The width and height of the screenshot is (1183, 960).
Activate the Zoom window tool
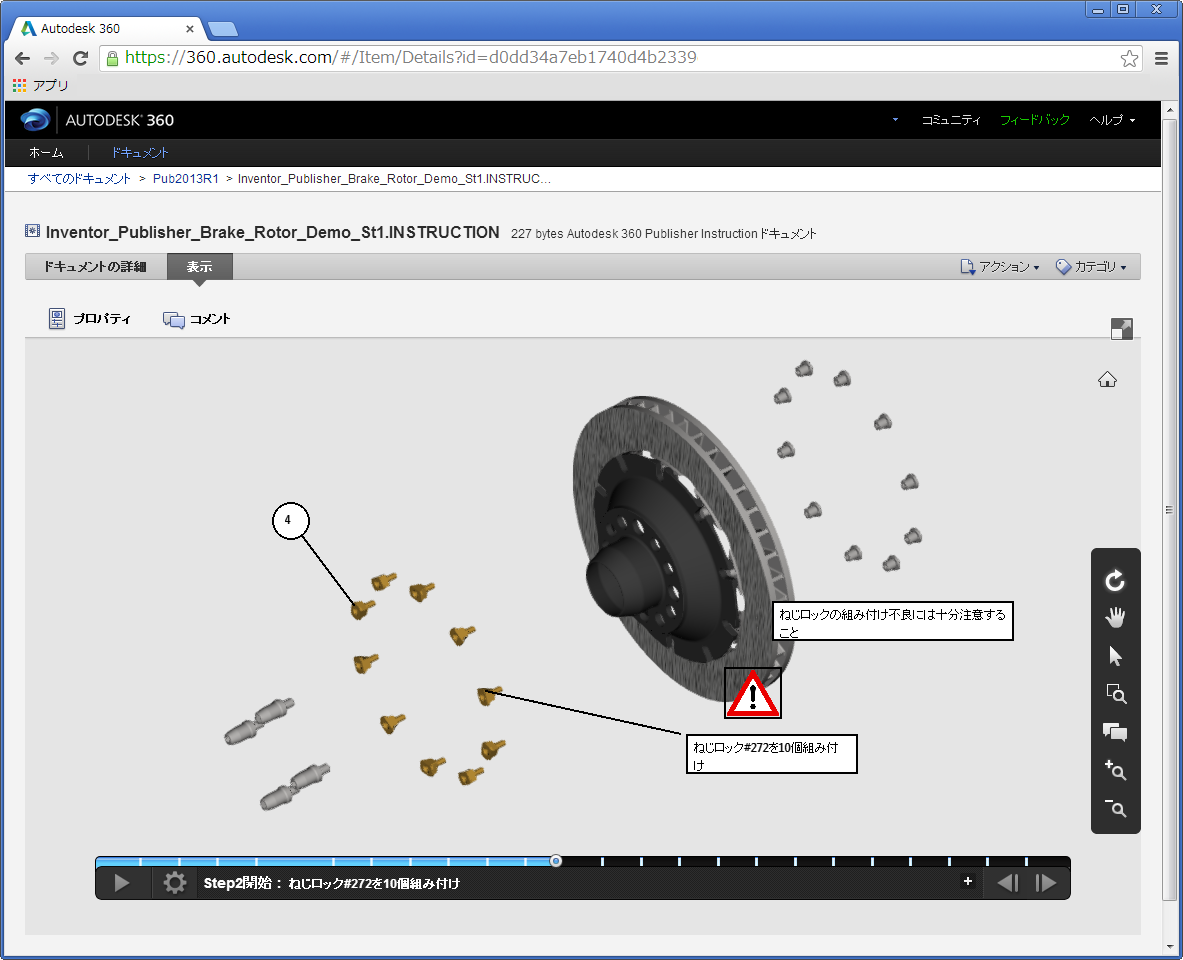1115,694
